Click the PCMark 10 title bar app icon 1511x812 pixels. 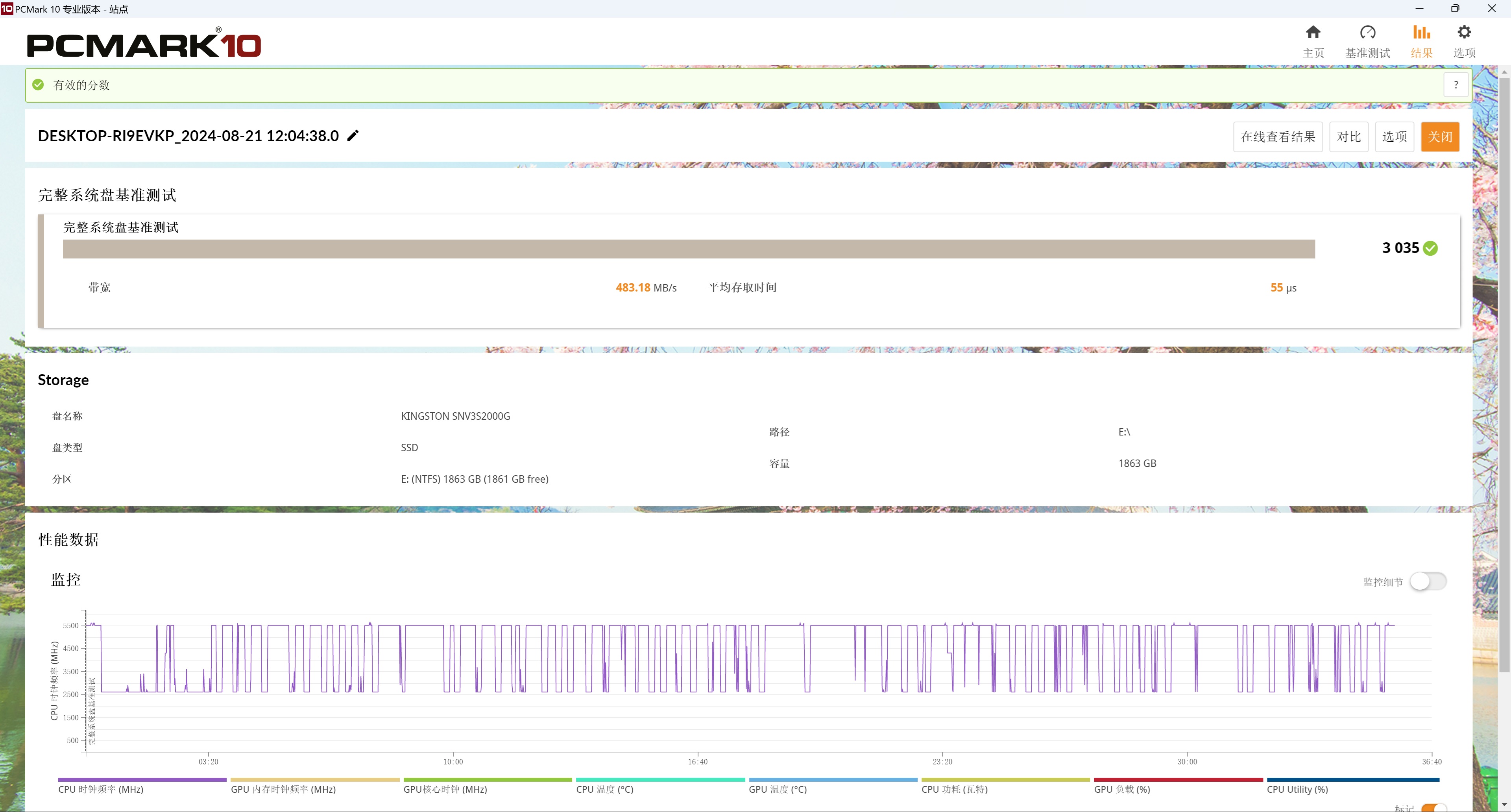6,9
